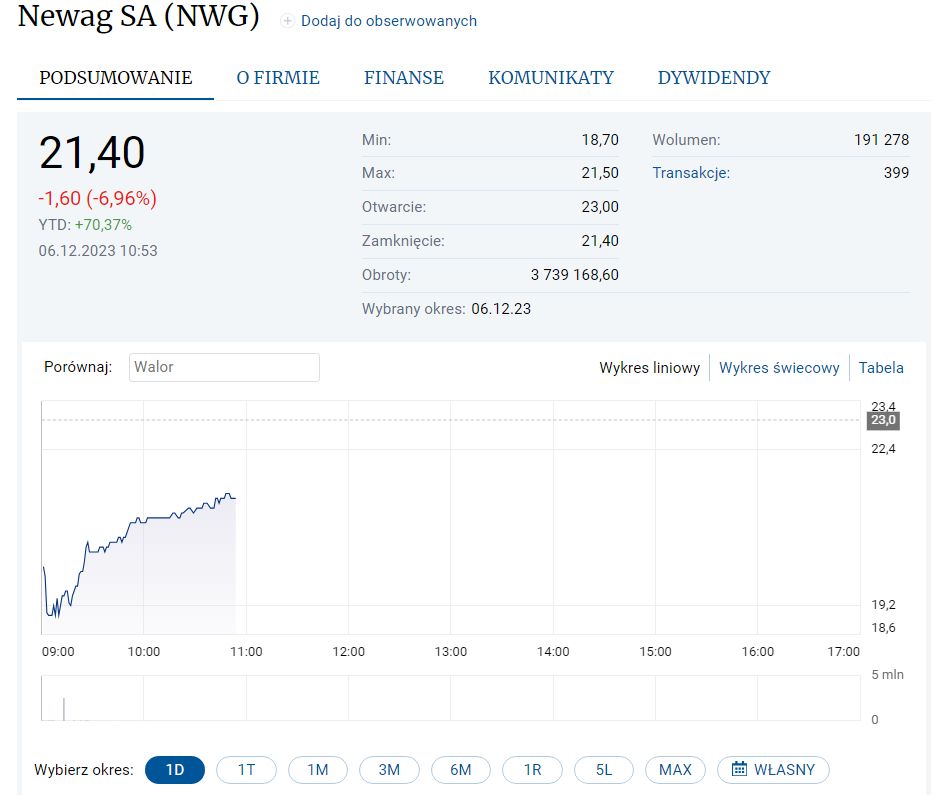
Task: Switch chart range to 1R
Action: tap(532, 770)
